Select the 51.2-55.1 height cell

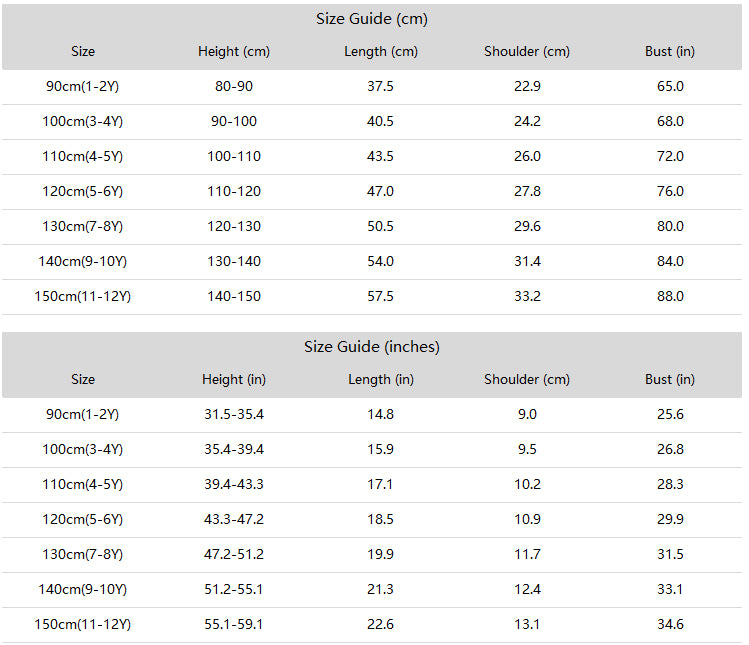[x=234, y=590]
